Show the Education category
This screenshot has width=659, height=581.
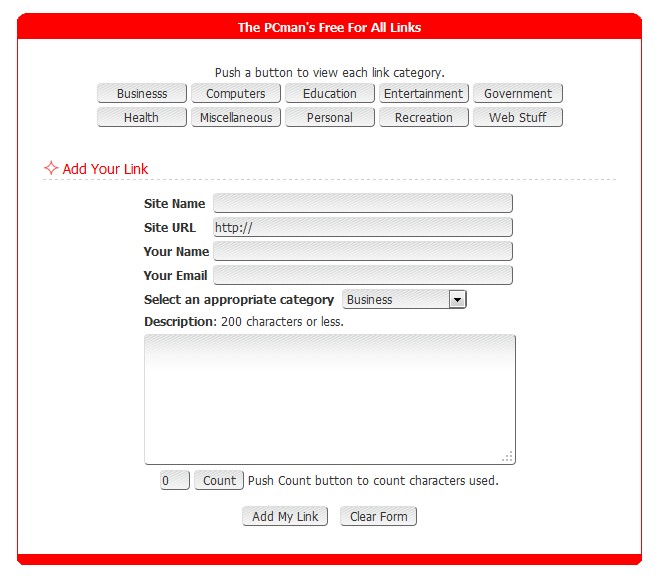click(x=330, y=93)
